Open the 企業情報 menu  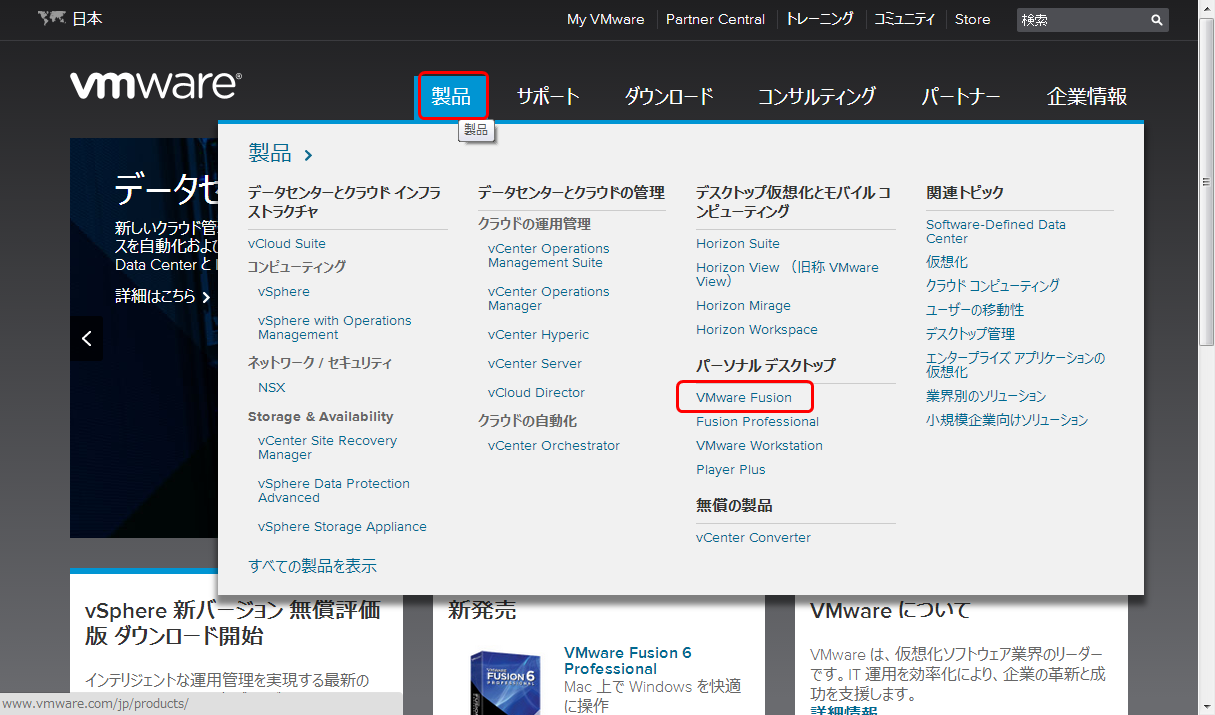point(1087,96)
